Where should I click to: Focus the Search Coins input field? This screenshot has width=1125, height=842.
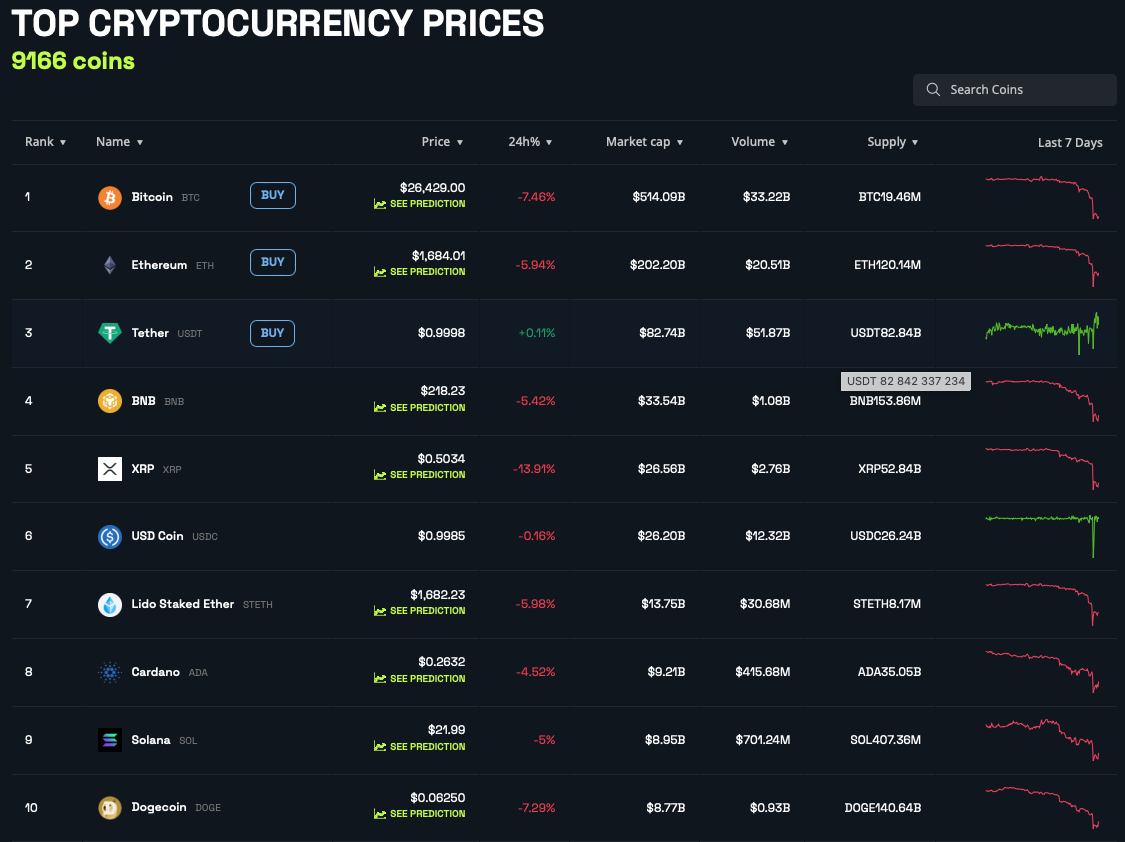pos(1015,90)
